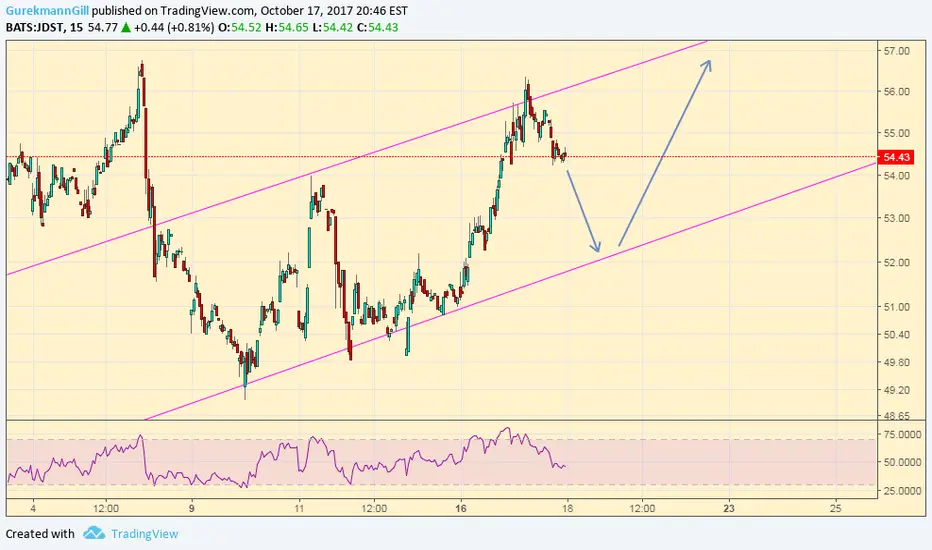This screenshot has height=550, width=932.
Task: Click the green up-triangle change indicator
Action: [125, 27]
